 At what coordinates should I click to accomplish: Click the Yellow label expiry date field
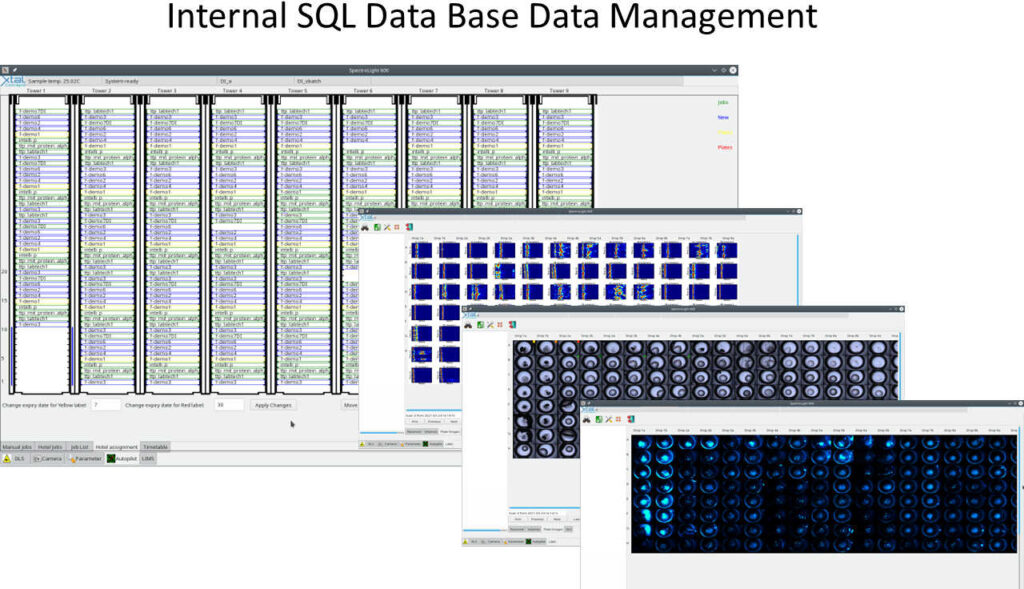point(104,405)
